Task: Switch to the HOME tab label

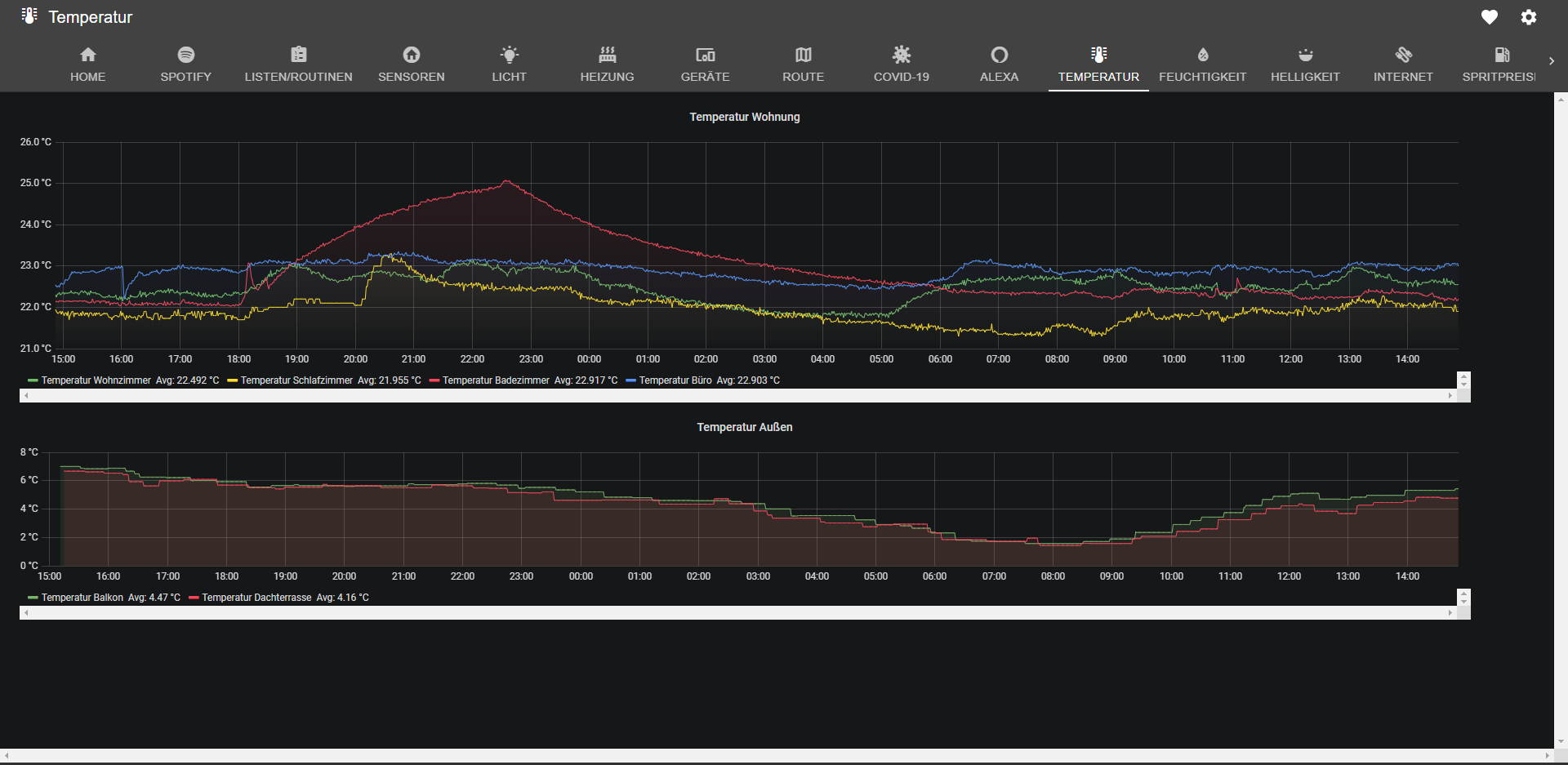Action: click(88, 77)
